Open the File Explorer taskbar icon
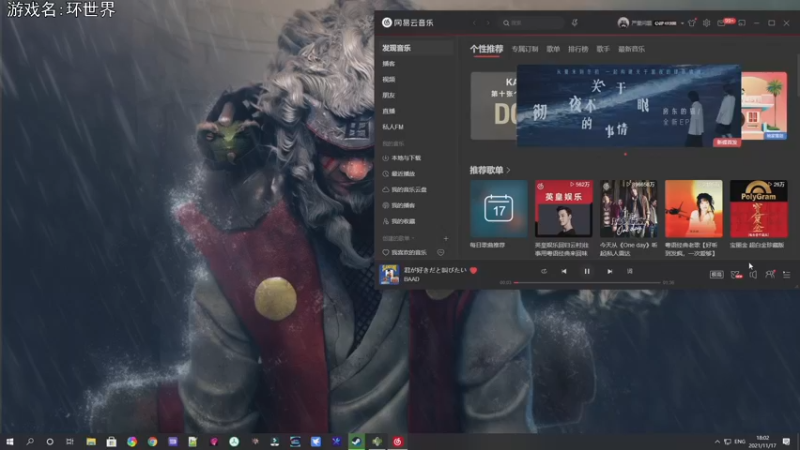This screenshot has height=450, width=800. [91, 441]
